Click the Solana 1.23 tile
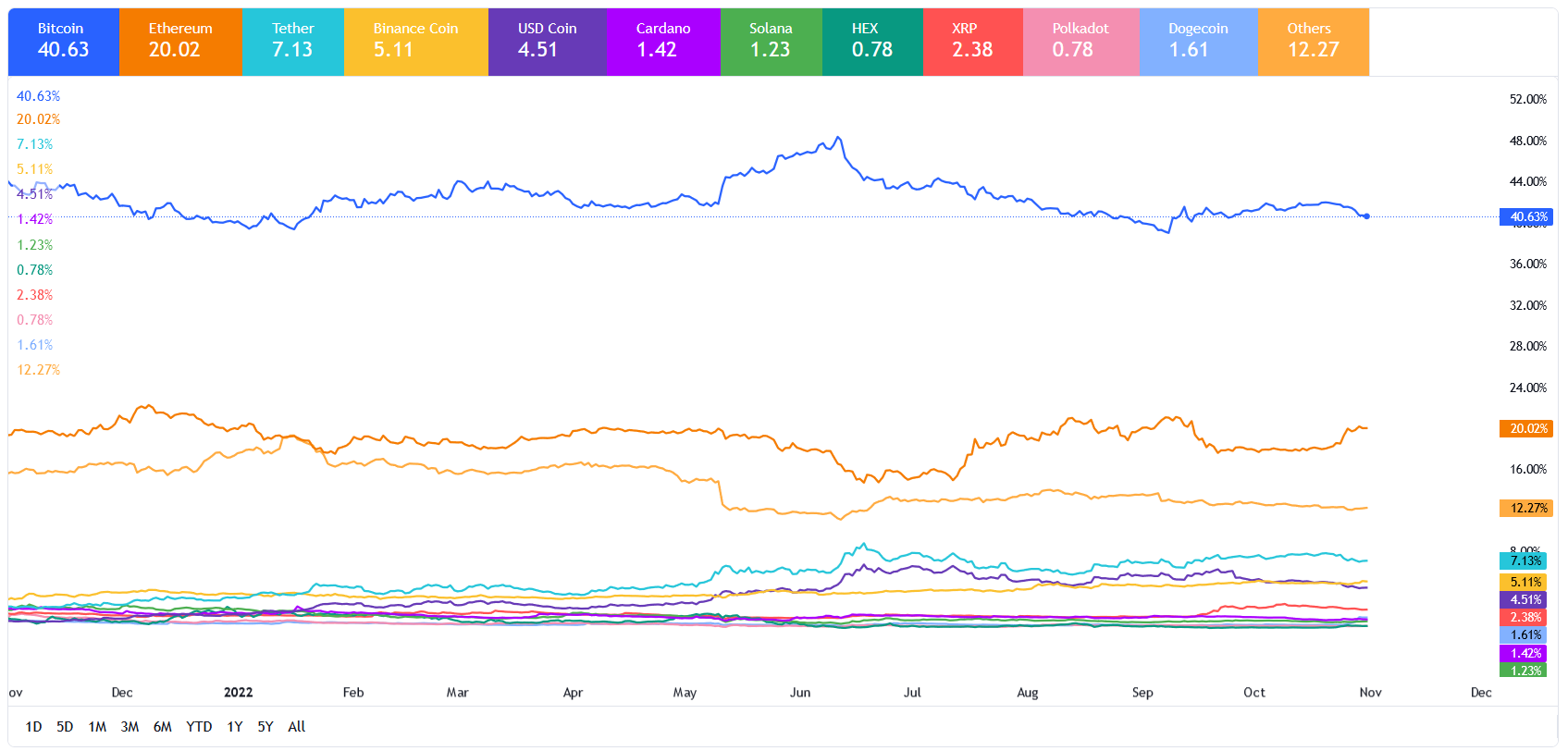This screenshot has width=1568, height=751. [x=771, y=42]
